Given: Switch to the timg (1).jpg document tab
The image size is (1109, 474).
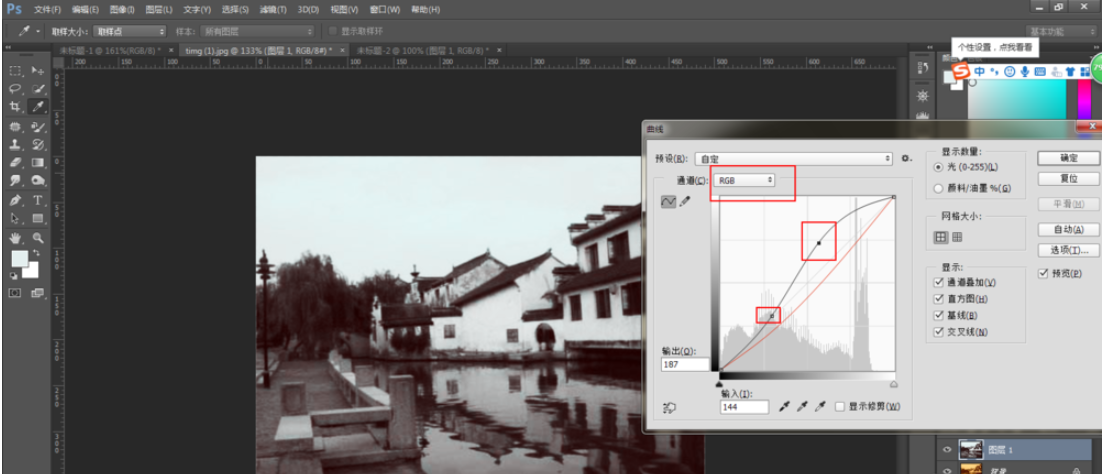Looking at the screenshot, I should click(x=258, y=50).
